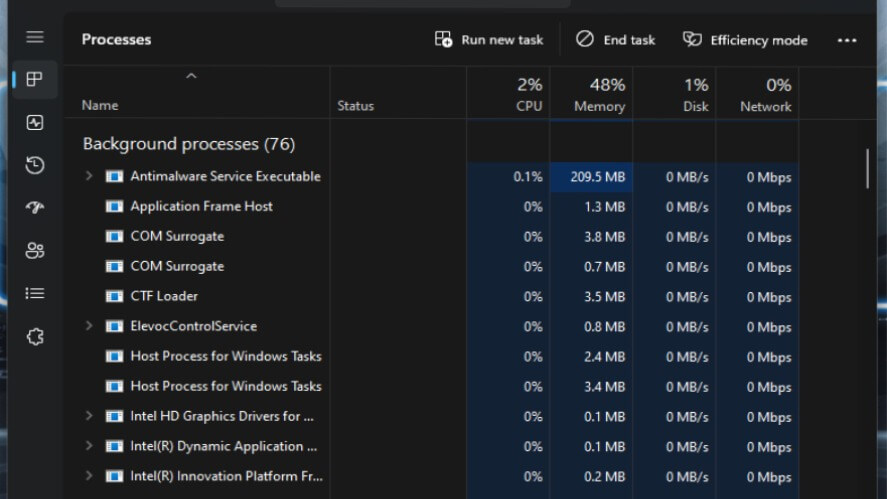Click the Run new task icon
887x499 pixels.
(444, 40)
